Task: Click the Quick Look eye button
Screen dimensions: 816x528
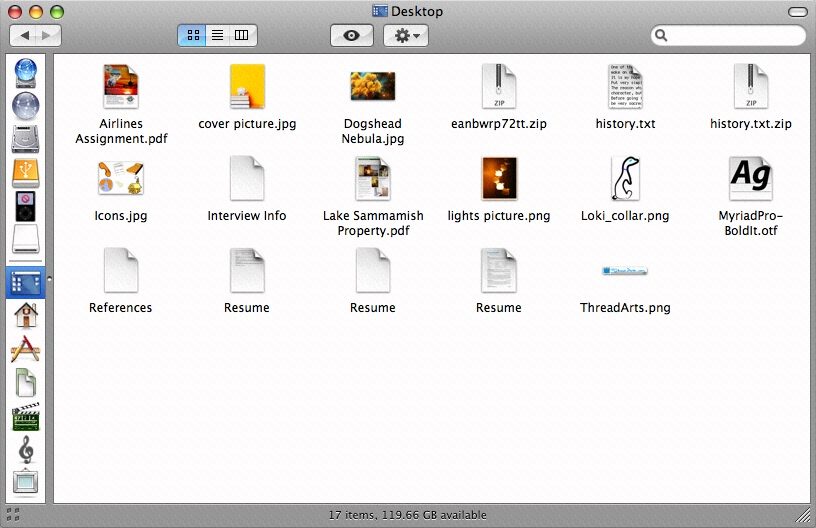Action: coord(352,35)
